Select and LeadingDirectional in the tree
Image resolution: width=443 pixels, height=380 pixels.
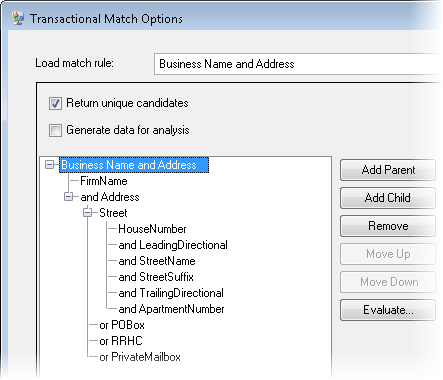(173, 245)
